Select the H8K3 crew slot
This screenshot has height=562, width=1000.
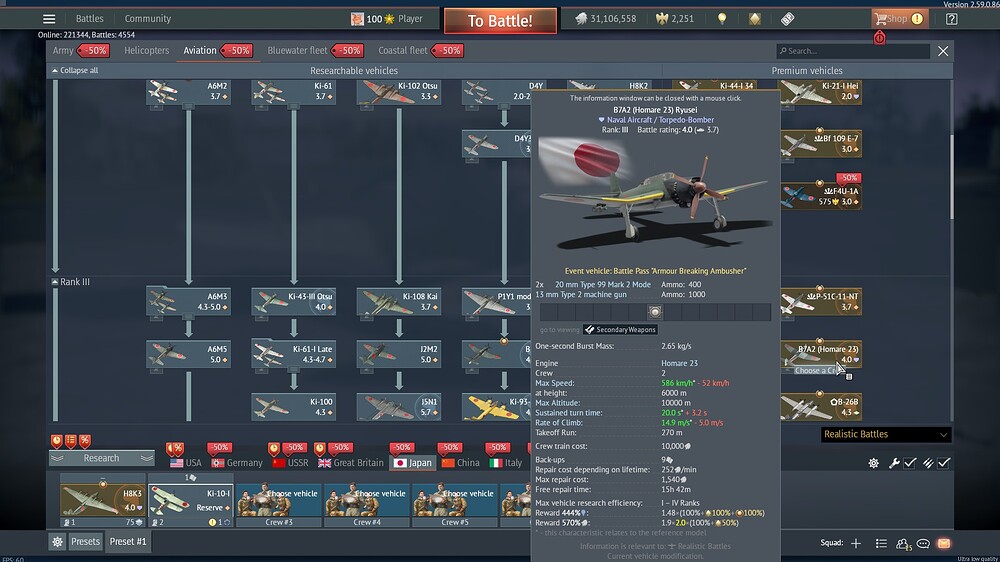click(x=103, y=501)
